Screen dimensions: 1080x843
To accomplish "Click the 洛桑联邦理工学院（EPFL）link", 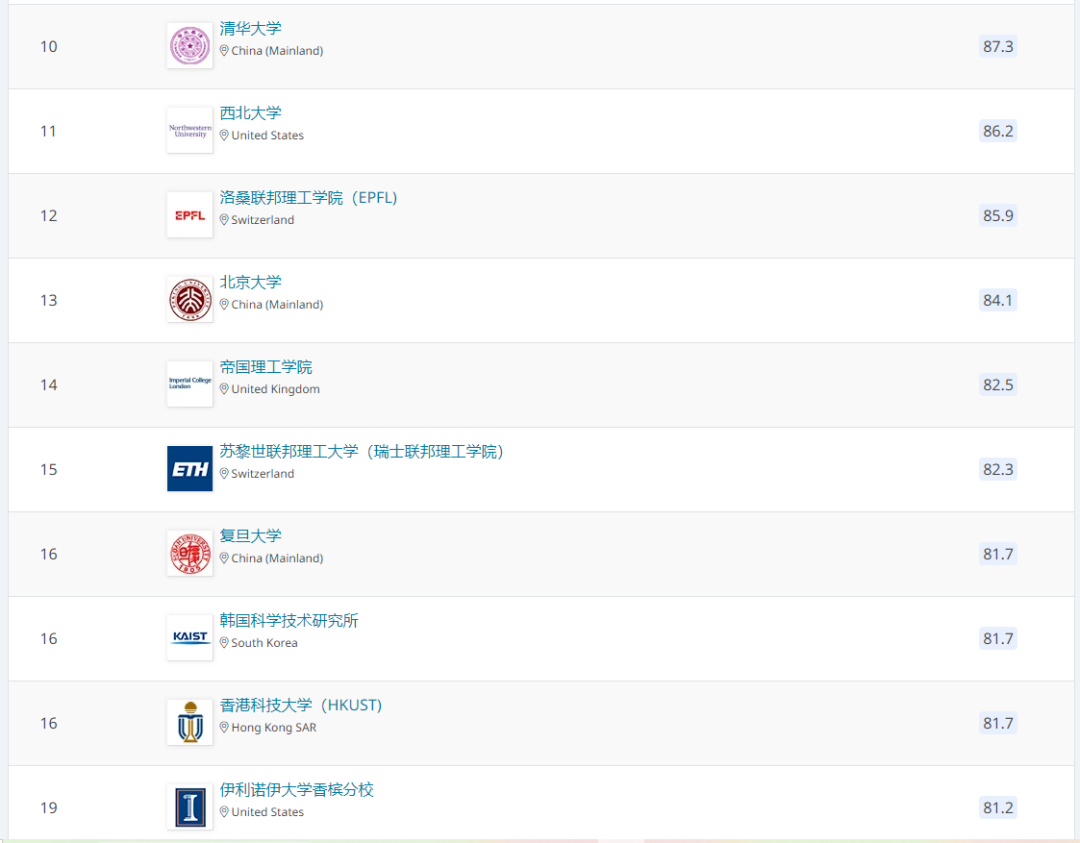I will coord(308,198).
